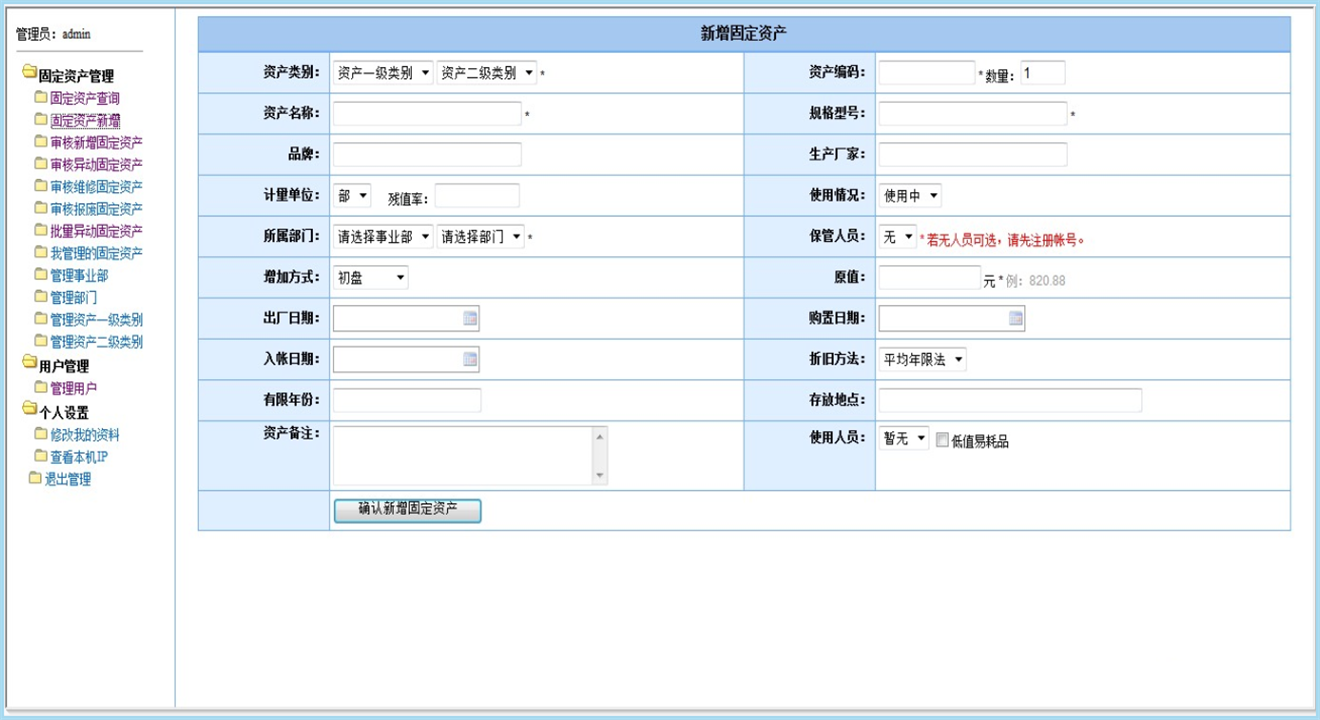Click the folder icon next to 管理用户
Viewport: 1320px width, 720px height.
coord(41,387)
